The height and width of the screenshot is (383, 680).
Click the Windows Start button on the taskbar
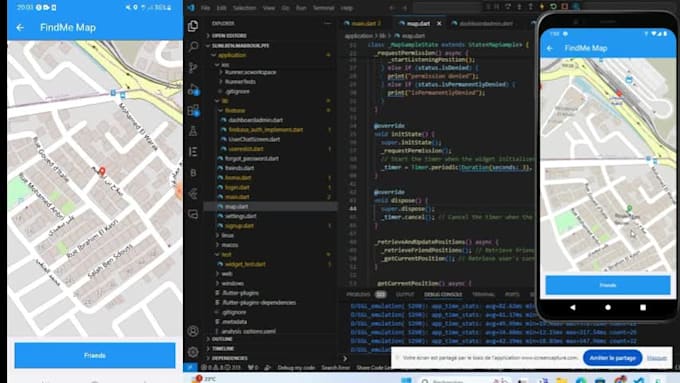406,380
